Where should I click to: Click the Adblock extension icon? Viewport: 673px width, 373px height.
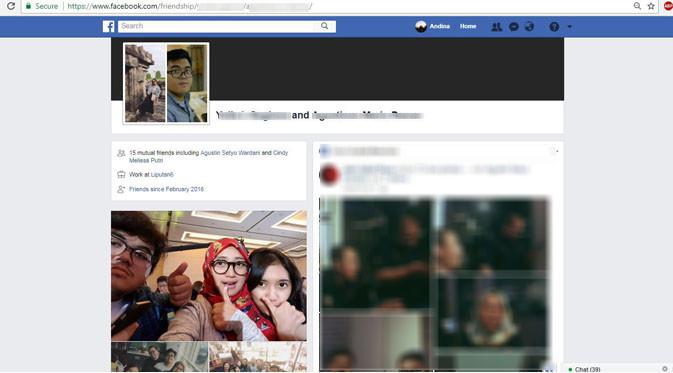pyautogui.click(x=668, y=6)
